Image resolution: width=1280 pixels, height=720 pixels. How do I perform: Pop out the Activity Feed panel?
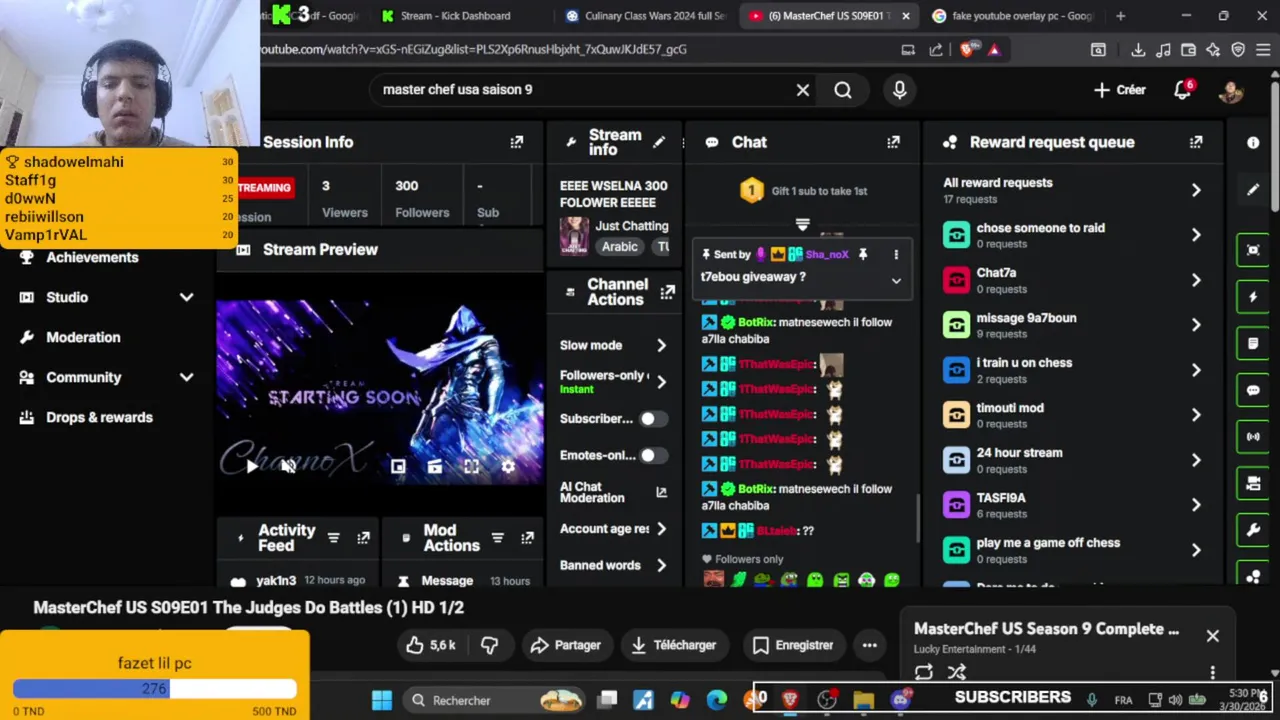[x=363, y=538]
